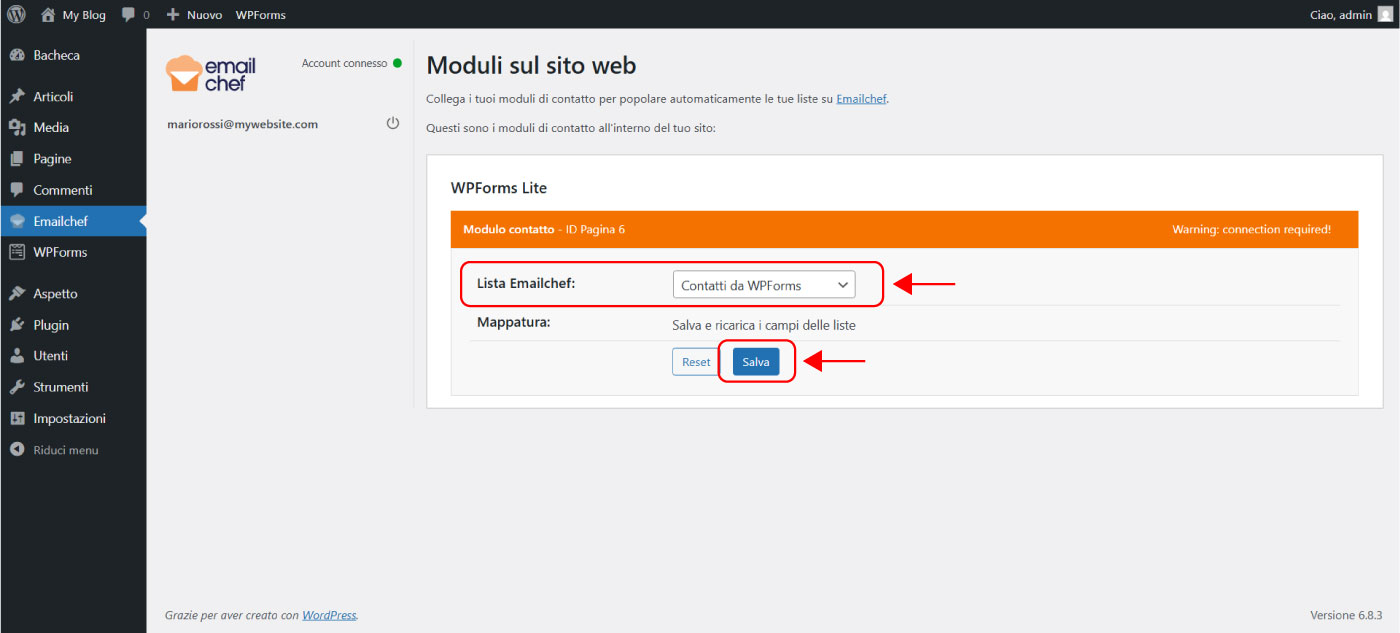Open Impostazioni settings menu
The height and width of the screenshot is (633, 1400).
tap(69, 418)
